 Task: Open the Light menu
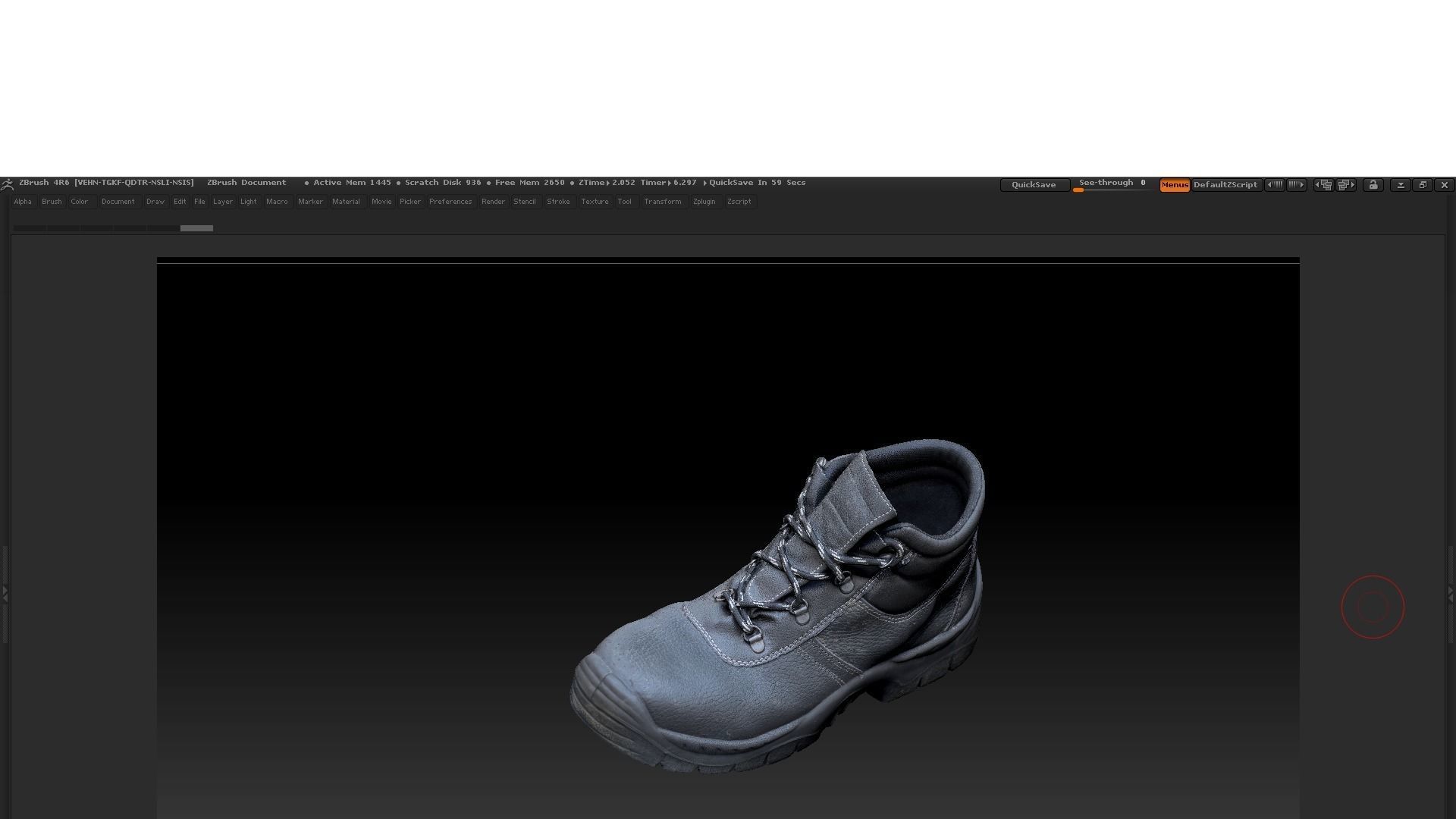pos(249,202)
